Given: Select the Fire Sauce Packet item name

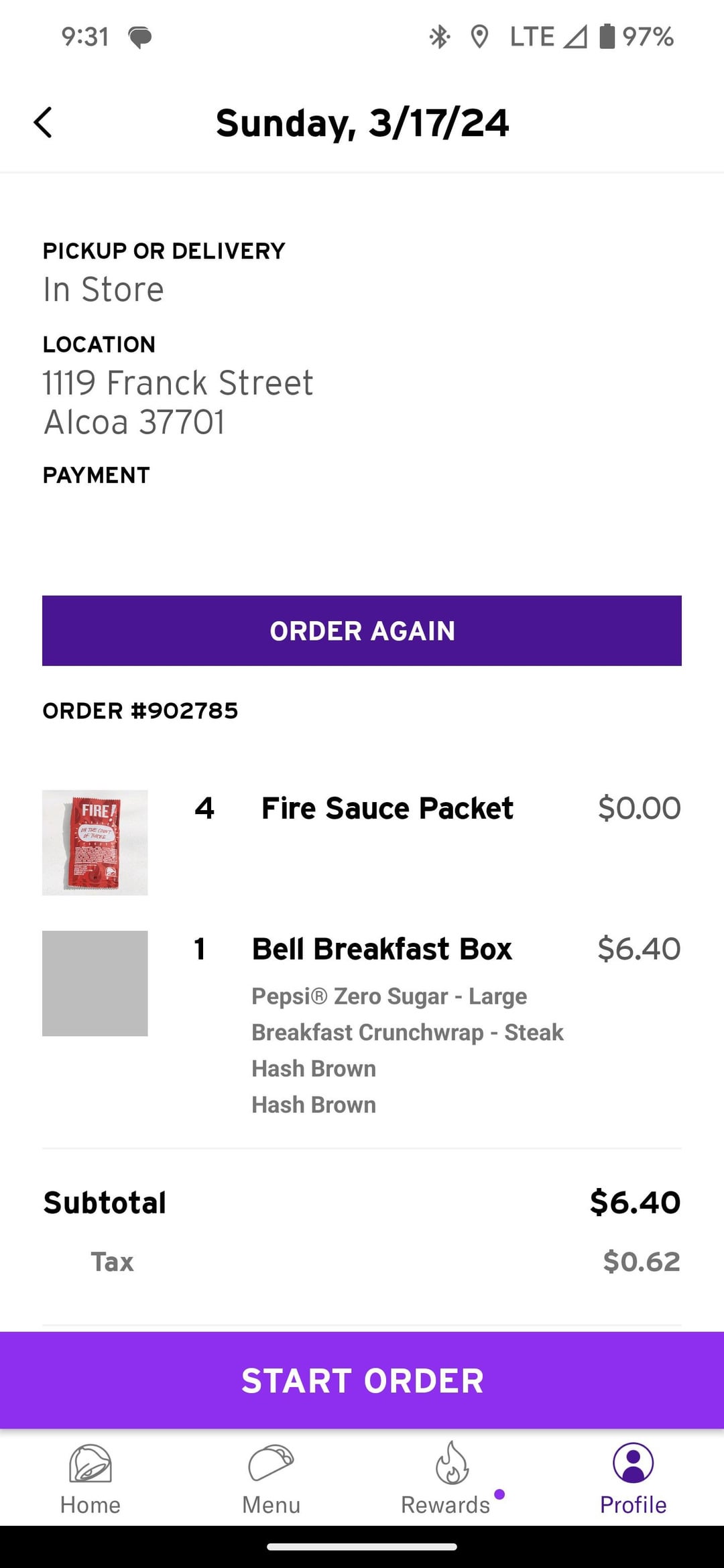Looking at the screenshot, I should coord(387,808).
